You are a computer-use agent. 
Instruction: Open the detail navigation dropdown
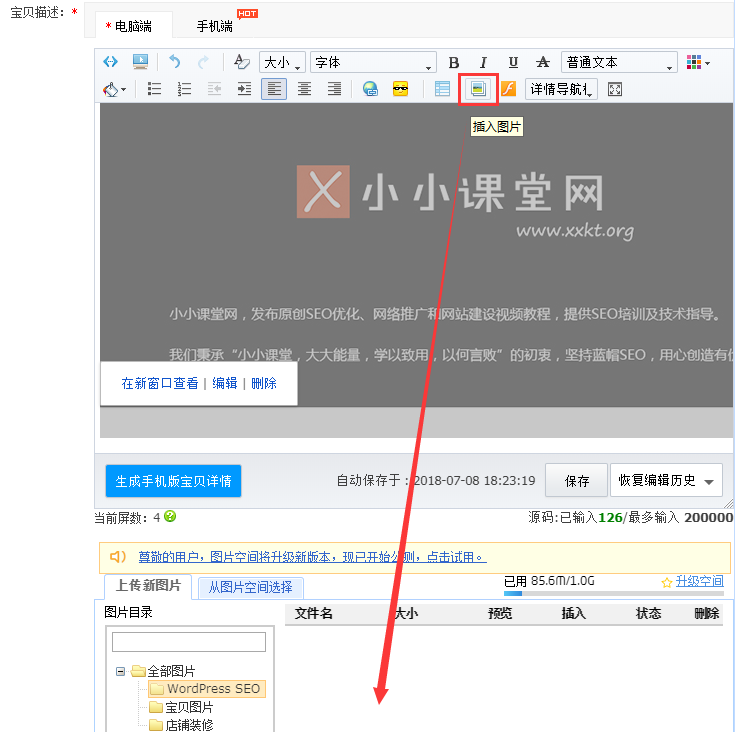(561, 89)
